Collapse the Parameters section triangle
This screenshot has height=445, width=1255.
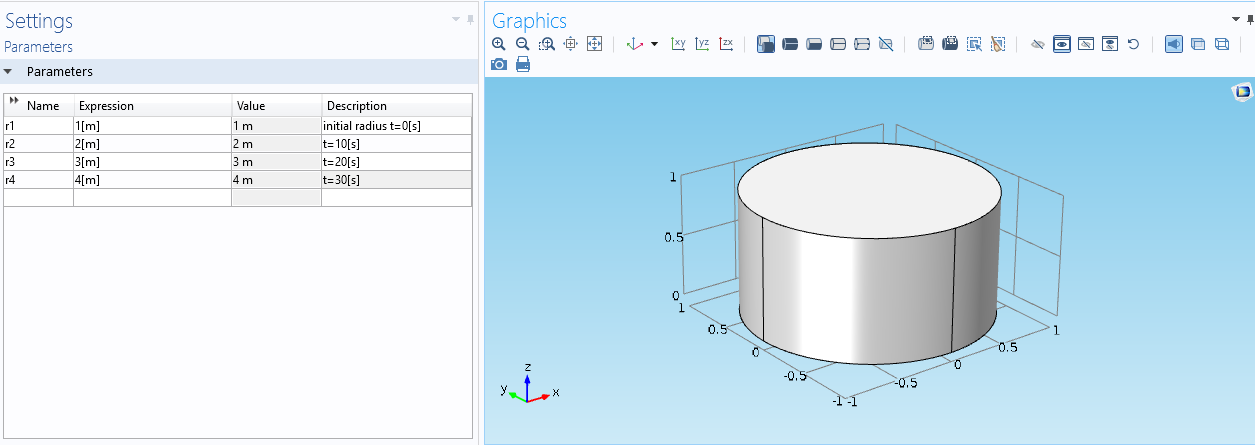(9, 72)
